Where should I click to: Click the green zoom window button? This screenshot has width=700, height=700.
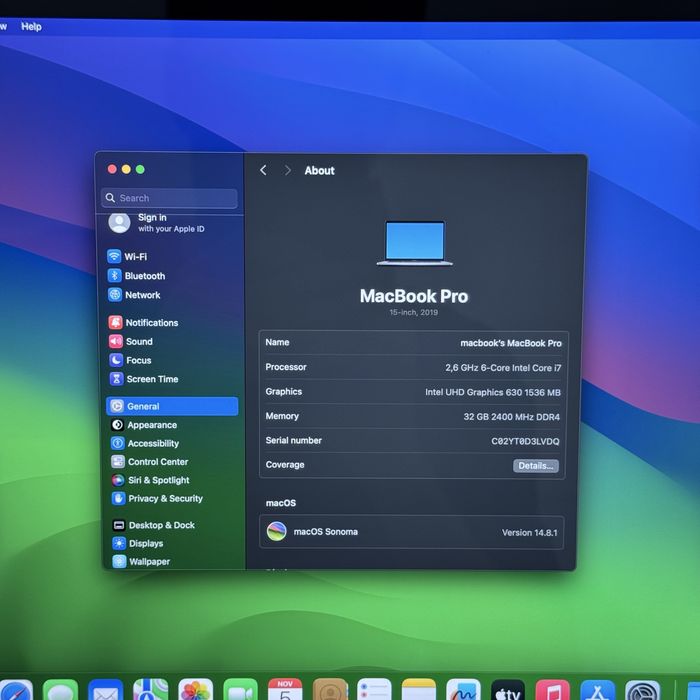point(140,169)
